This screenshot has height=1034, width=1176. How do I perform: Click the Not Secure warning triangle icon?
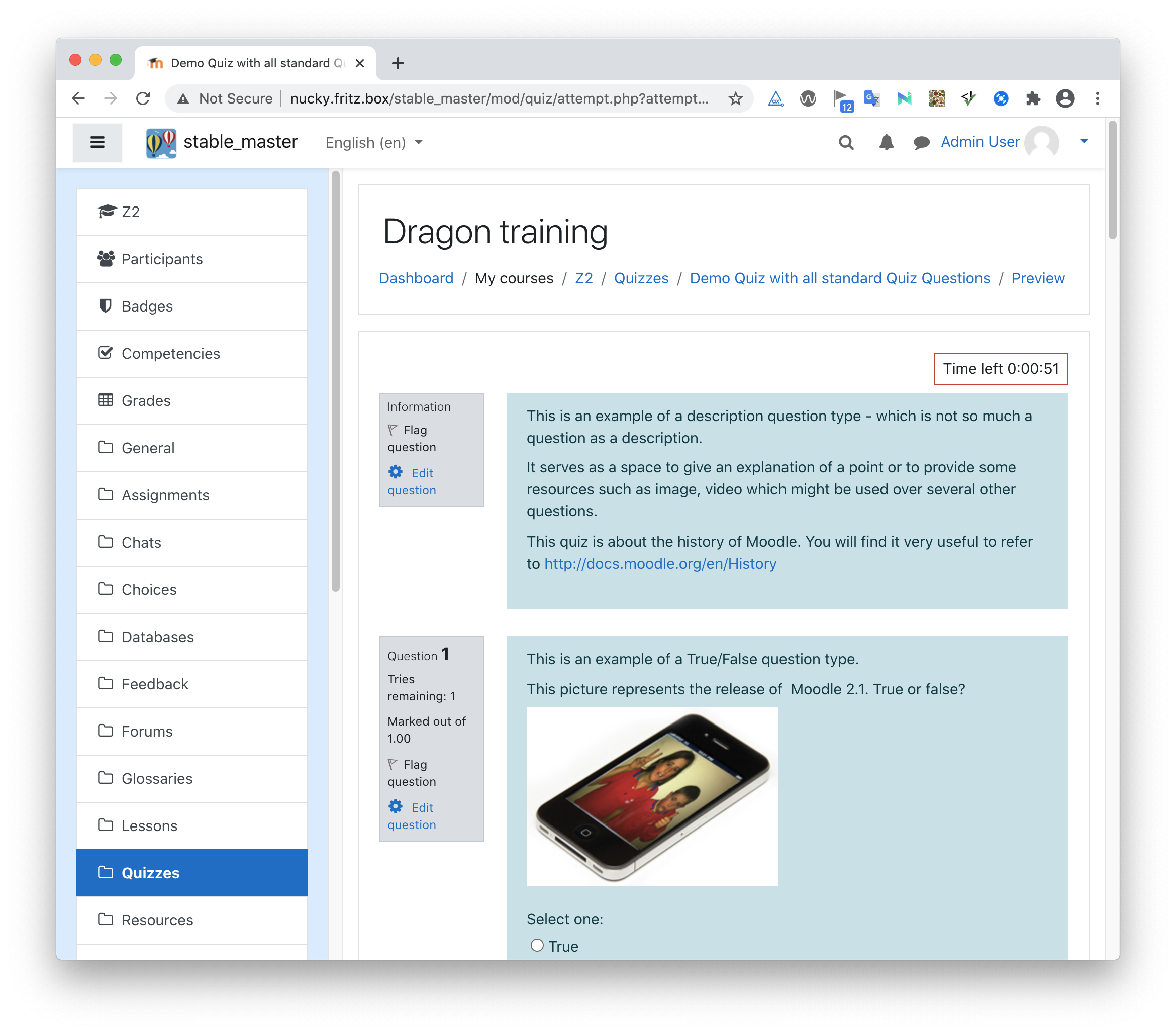183,99
